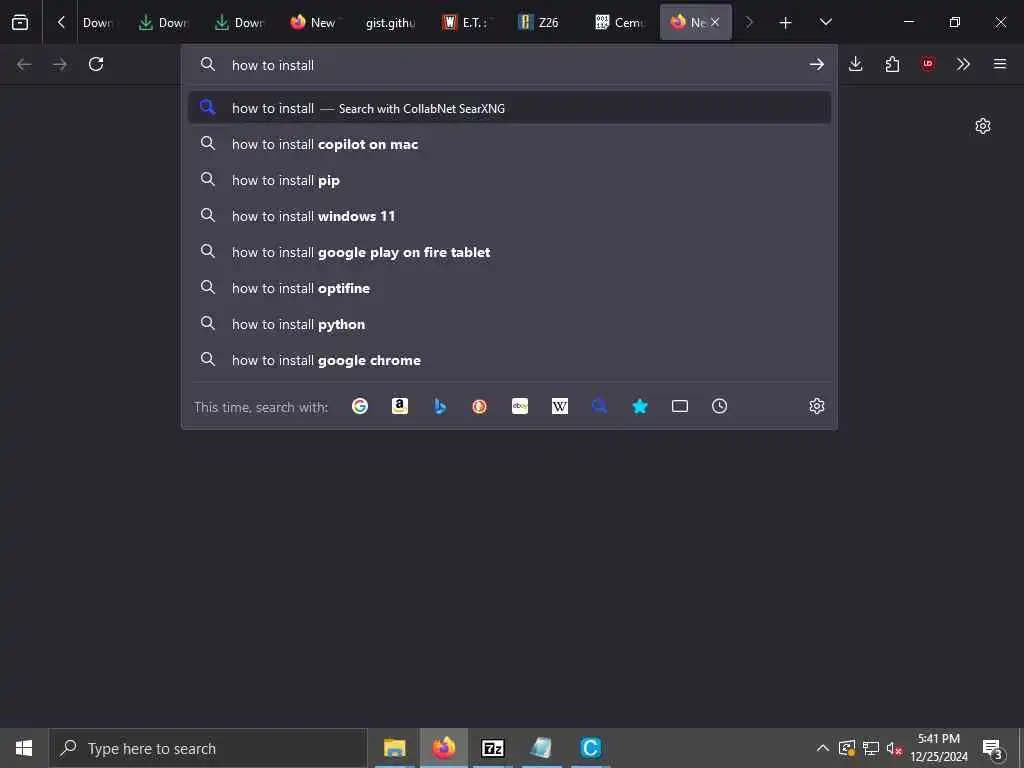Image resolution: width=1024 pixels, height=768 pixels.
Task: Open the Firefox hamburger application menu
Action: click(1000, 64)
